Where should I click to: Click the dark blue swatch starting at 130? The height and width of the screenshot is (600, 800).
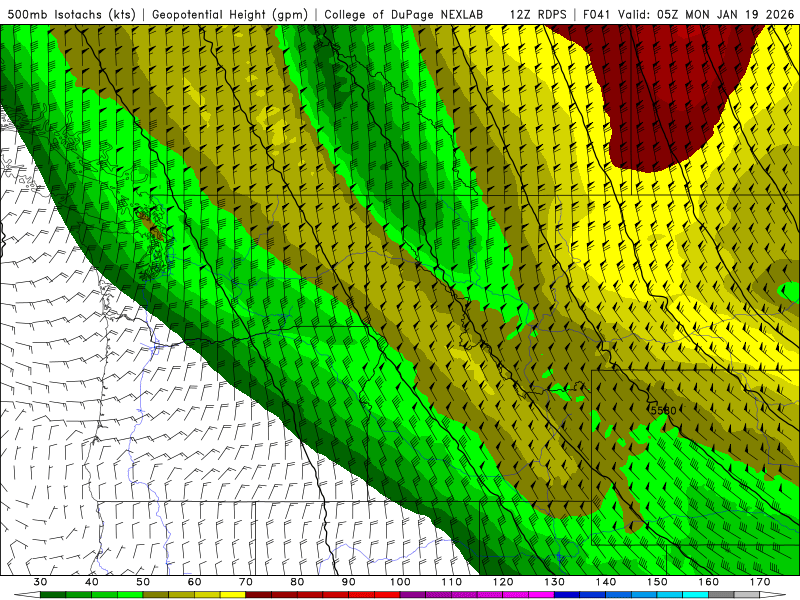(567, 595)
